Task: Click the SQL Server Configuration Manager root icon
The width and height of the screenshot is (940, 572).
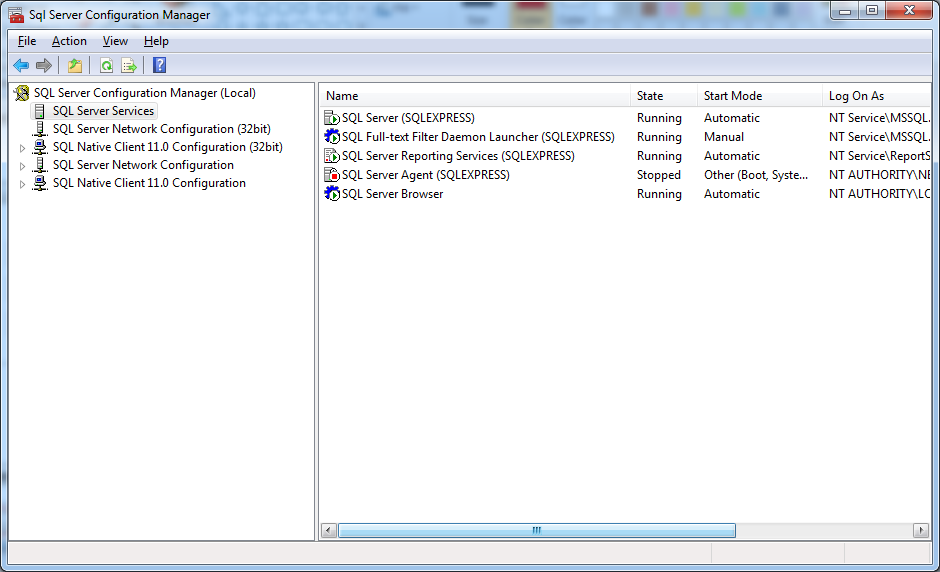Action: coord(22,93)
